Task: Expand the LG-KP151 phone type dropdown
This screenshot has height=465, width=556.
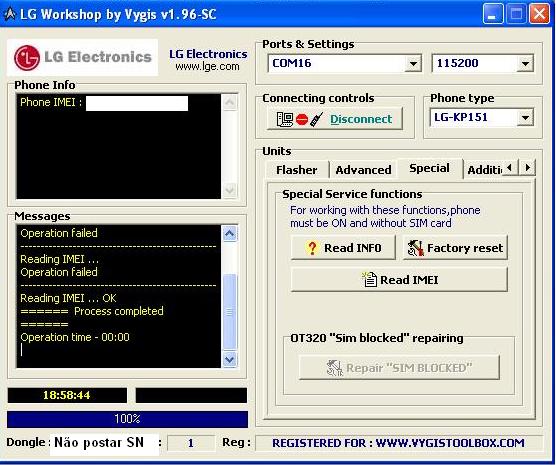Action: coord(525,117)
